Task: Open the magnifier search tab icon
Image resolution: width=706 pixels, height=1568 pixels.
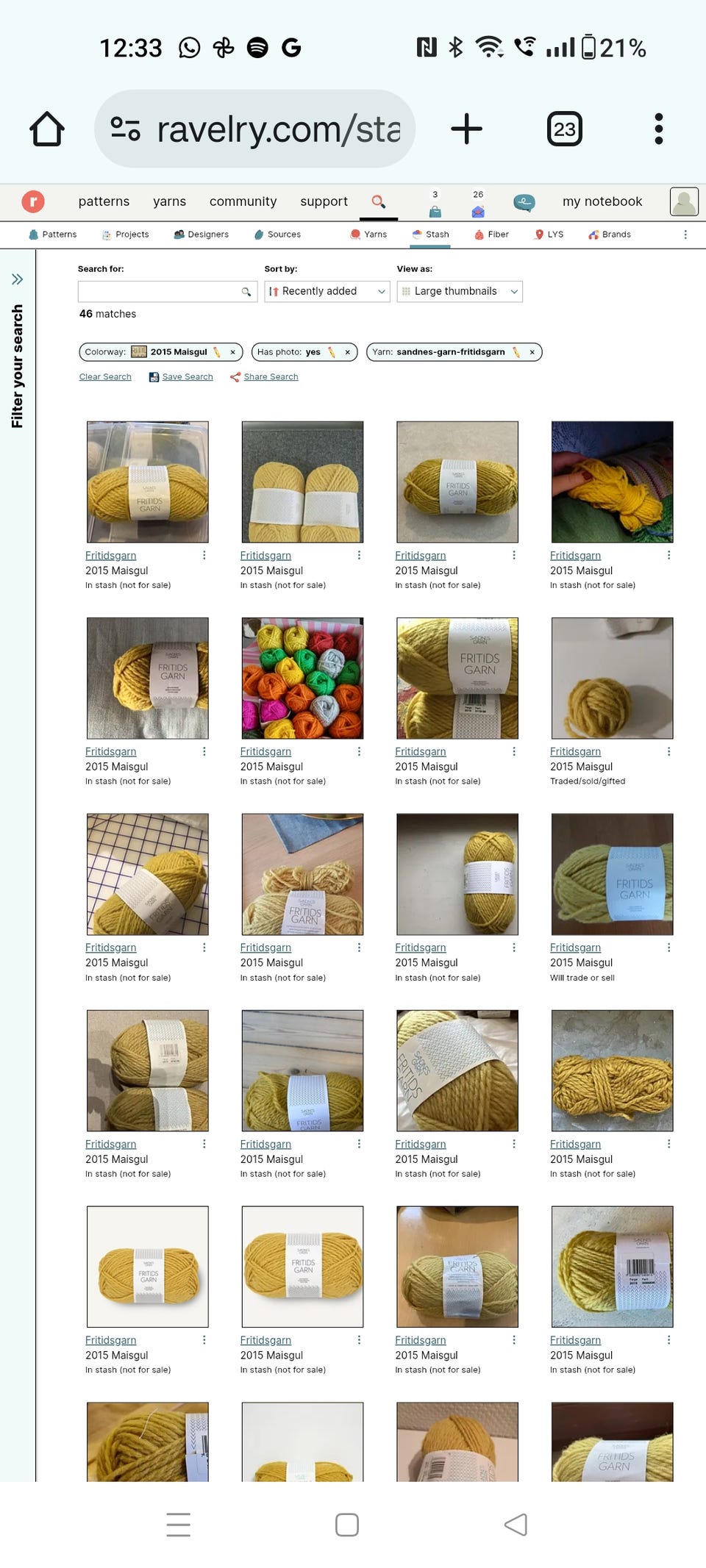Action: click(379, 201)
